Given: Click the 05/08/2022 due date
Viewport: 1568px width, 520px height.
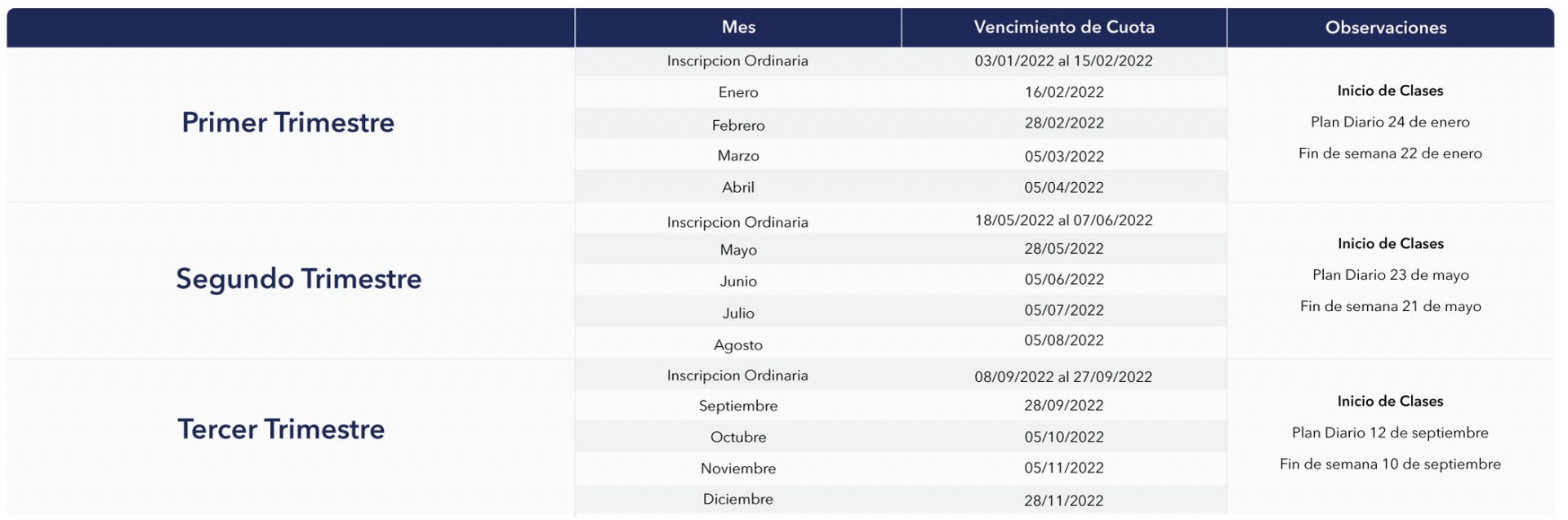Looking at the screenshot, I should click(x=1064, y=340).
